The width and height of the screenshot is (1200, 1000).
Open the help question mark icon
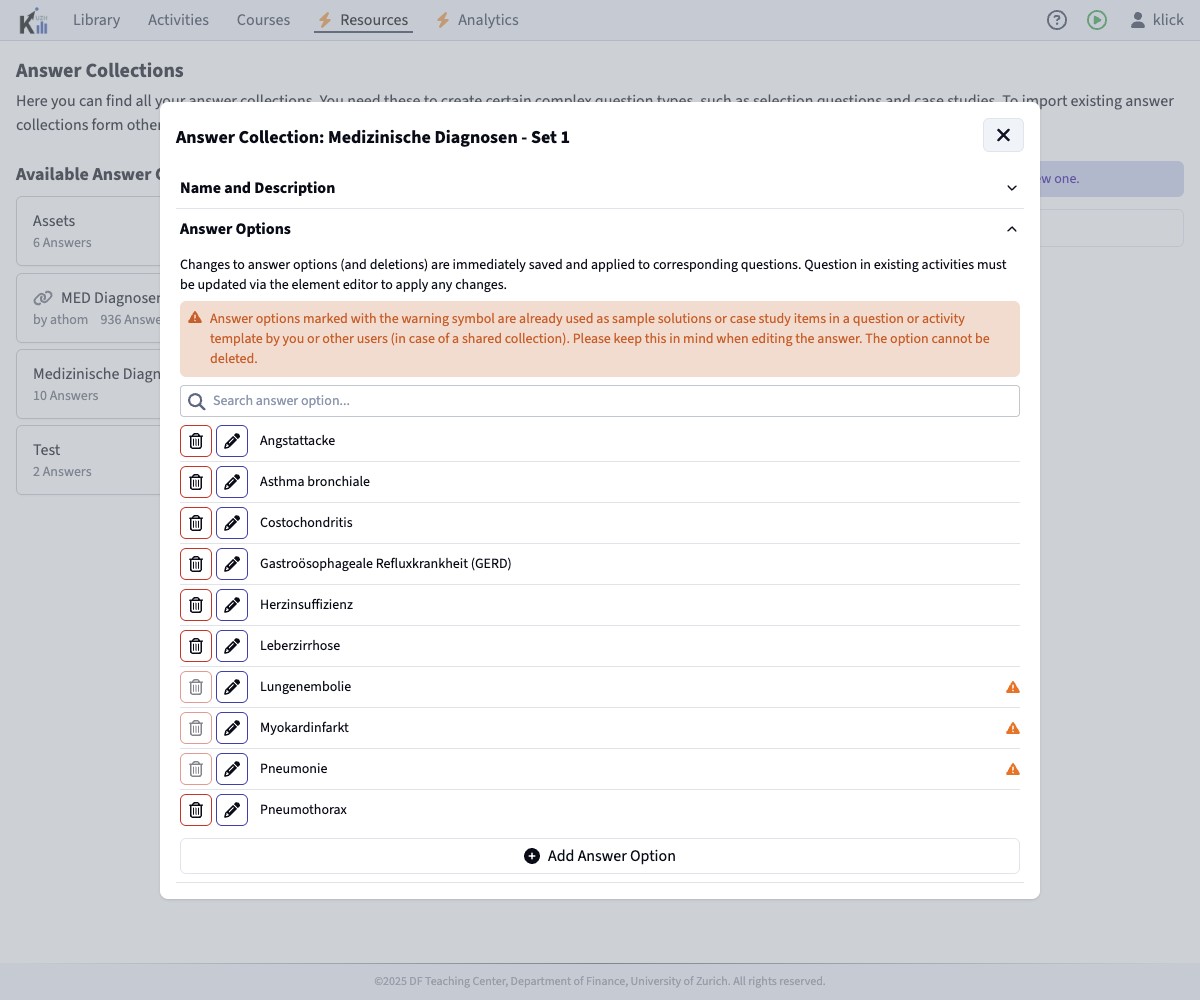pos(1057,20)
